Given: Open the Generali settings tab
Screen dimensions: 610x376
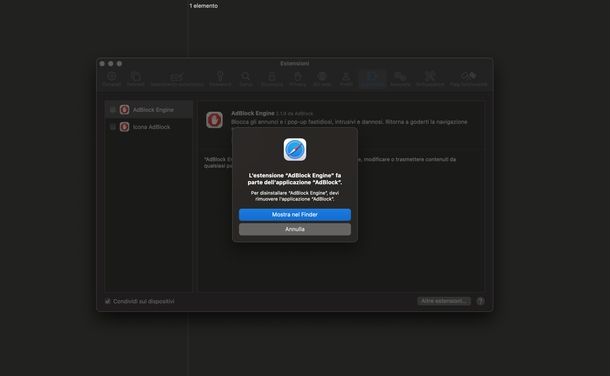Looking at the screenshot, I should coord(112,79).
